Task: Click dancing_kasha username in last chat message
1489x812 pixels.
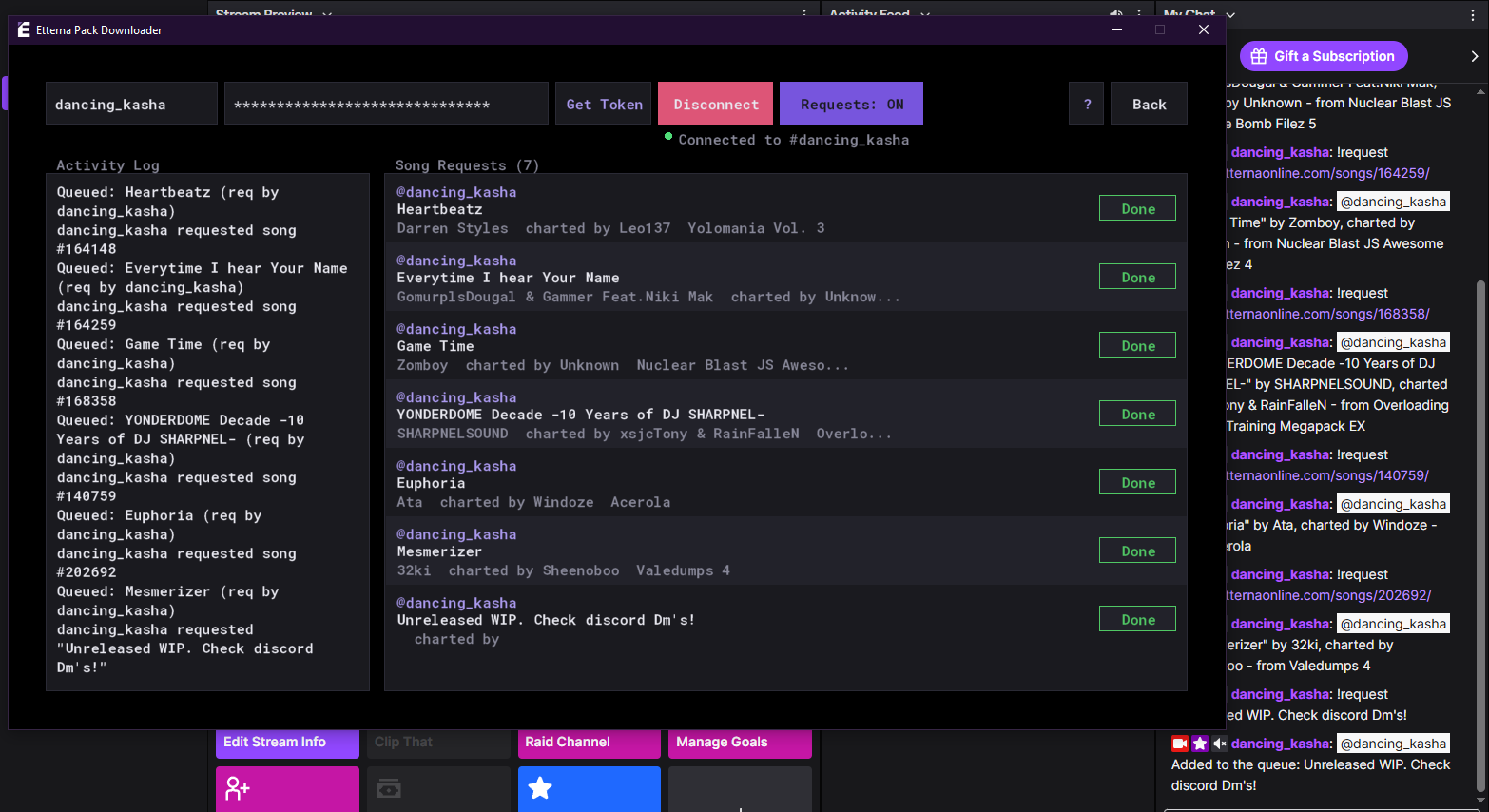Action: [x=1282, y=744]
